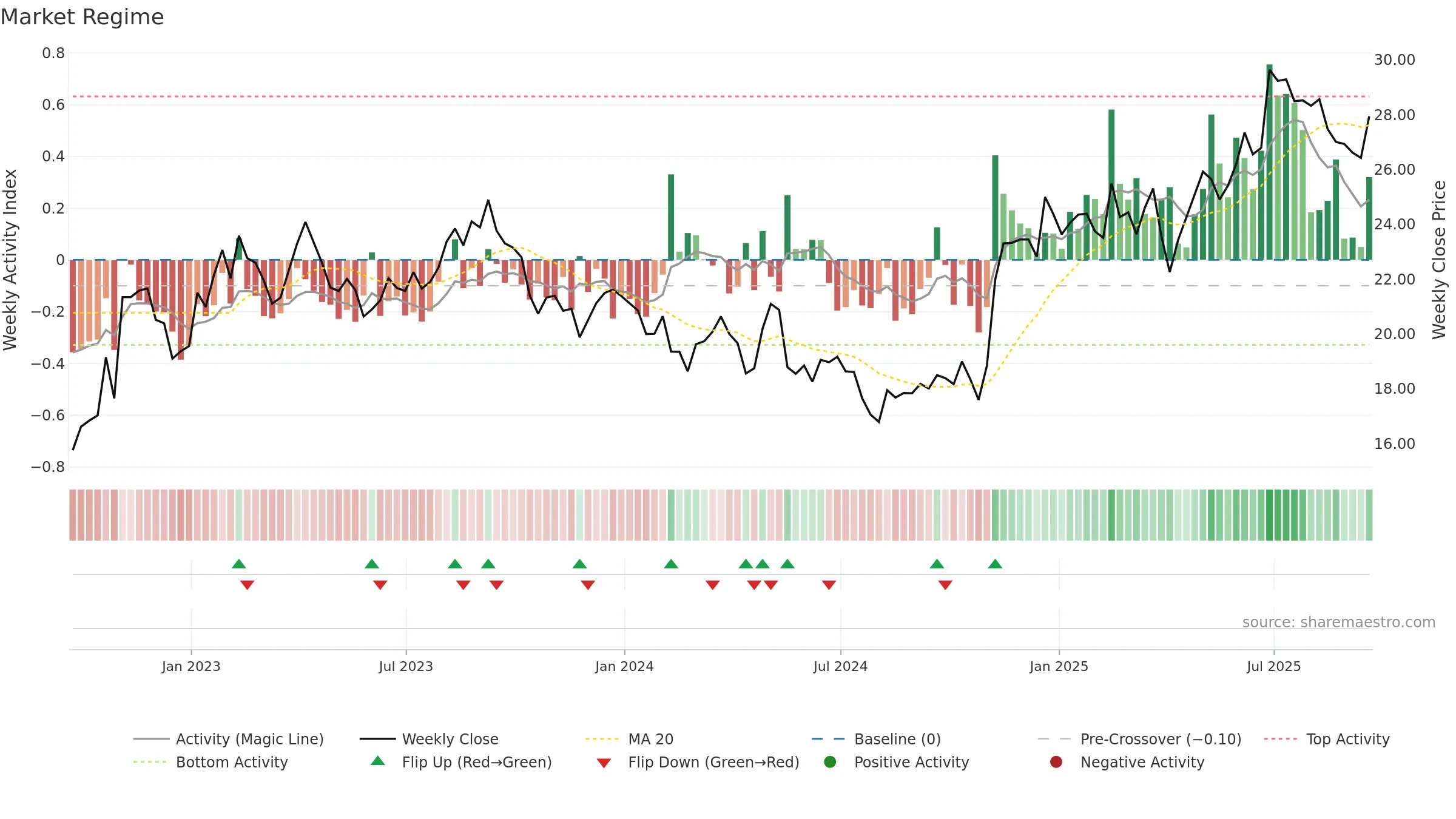
Task: Click the Positive Activity green circle icon
Action: pyautogui.click(x=831, y=761)
